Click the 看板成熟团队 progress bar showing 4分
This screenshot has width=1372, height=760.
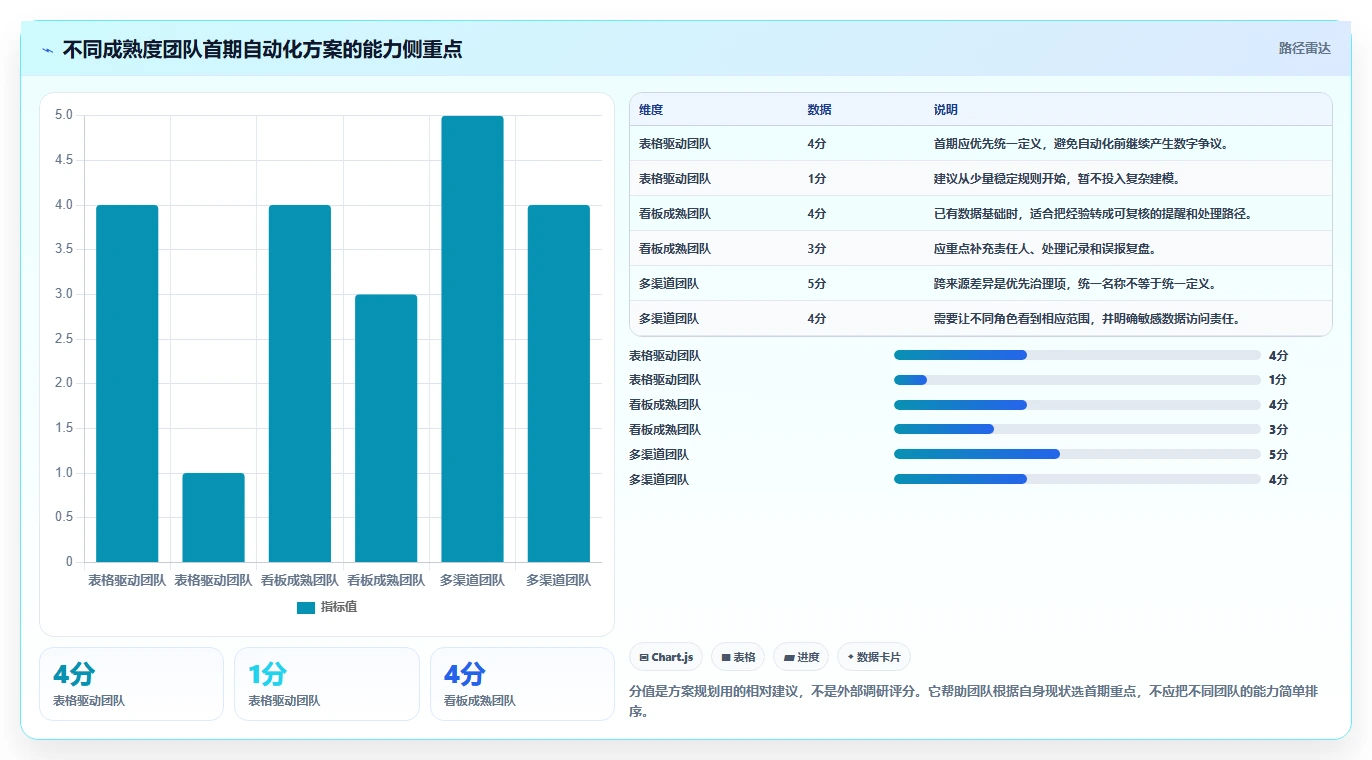1077,405
